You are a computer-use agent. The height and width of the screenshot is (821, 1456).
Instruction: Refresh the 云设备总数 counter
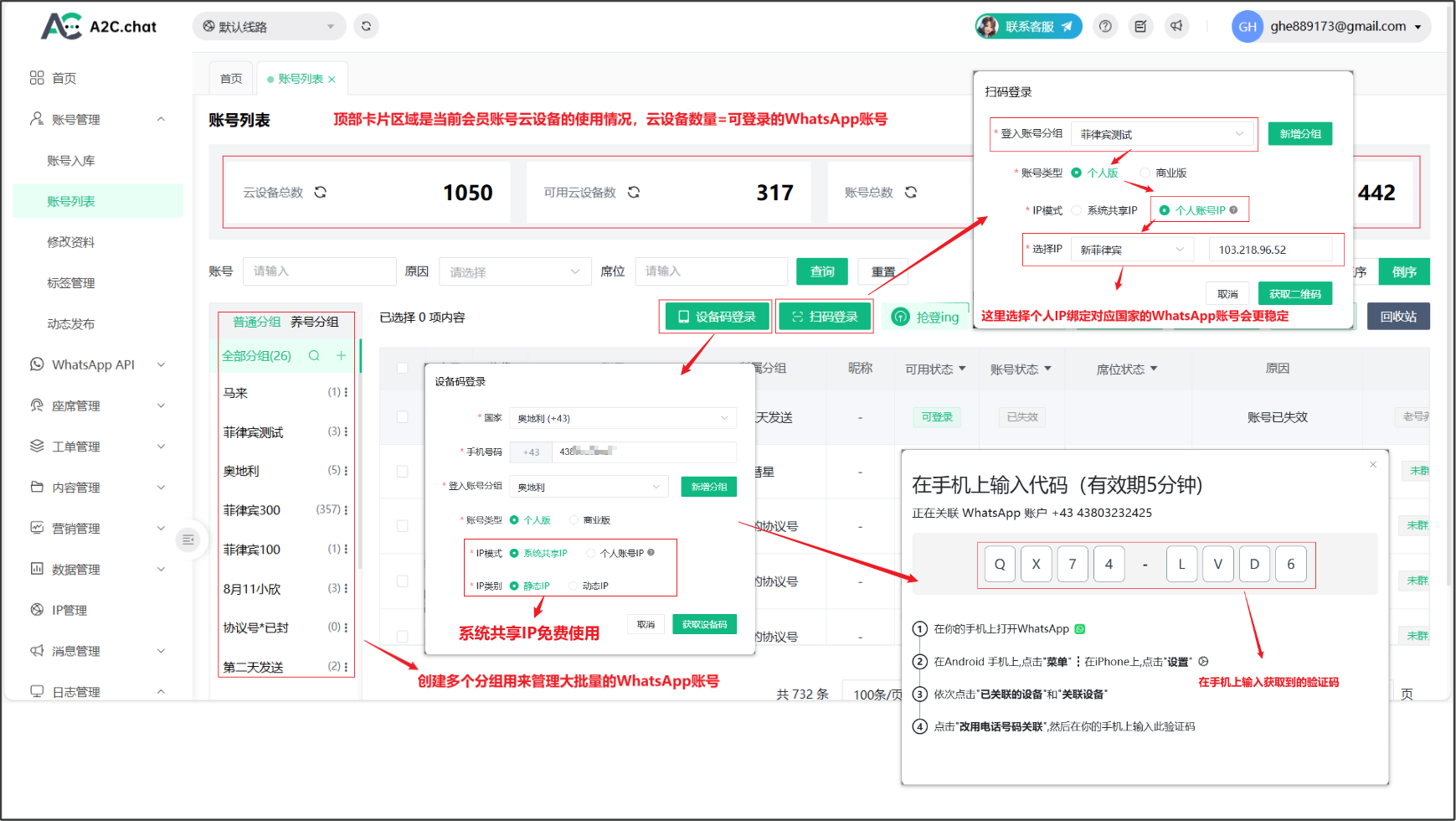(321, 193)
